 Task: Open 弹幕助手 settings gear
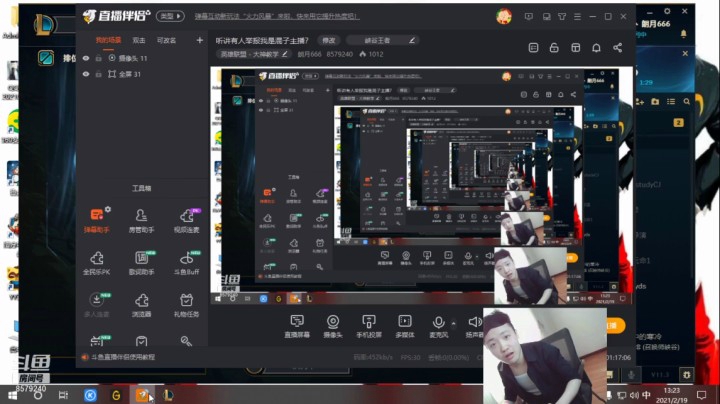pos(108,209)
